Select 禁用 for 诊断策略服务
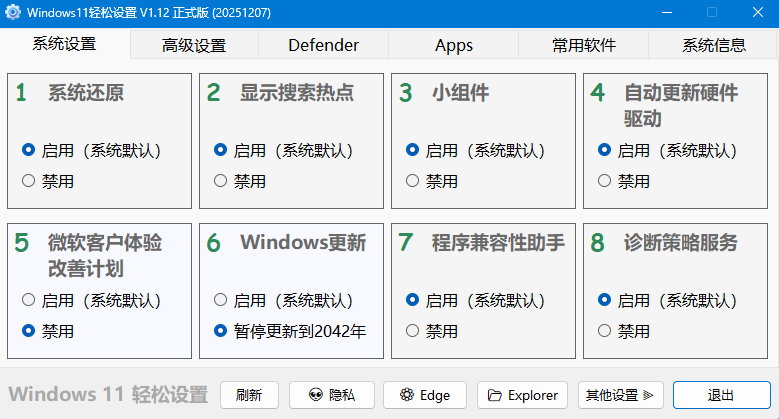Screen dimensions: 779x419 pyautogui.click(x=605, y=331)
